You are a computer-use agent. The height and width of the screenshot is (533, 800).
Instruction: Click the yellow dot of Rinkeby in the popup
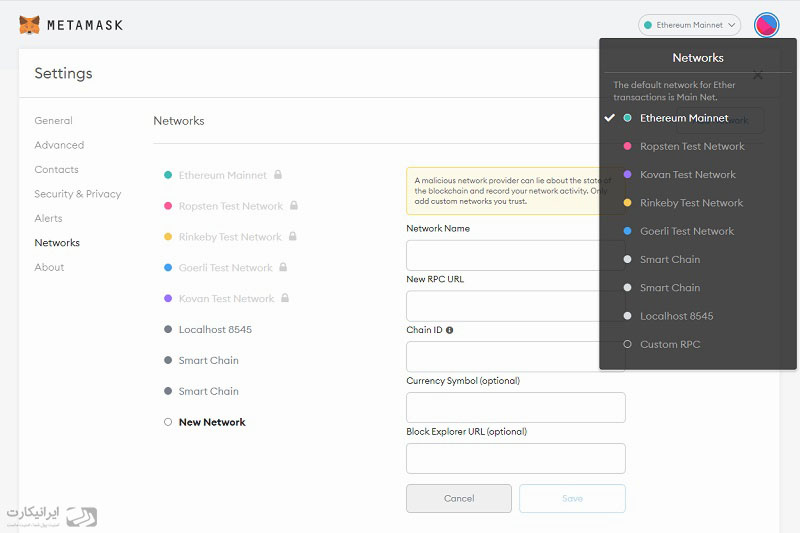(628, 203)
